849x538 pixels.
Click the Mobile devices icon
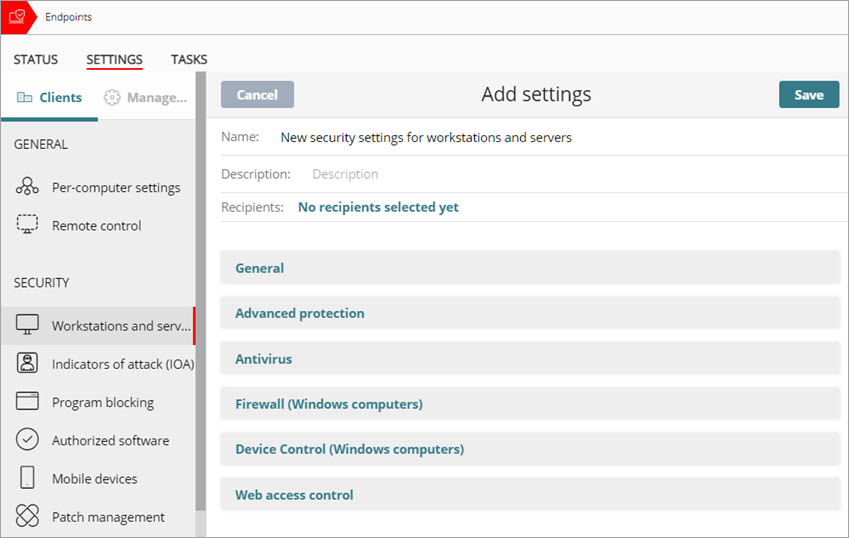coord(28,478)
